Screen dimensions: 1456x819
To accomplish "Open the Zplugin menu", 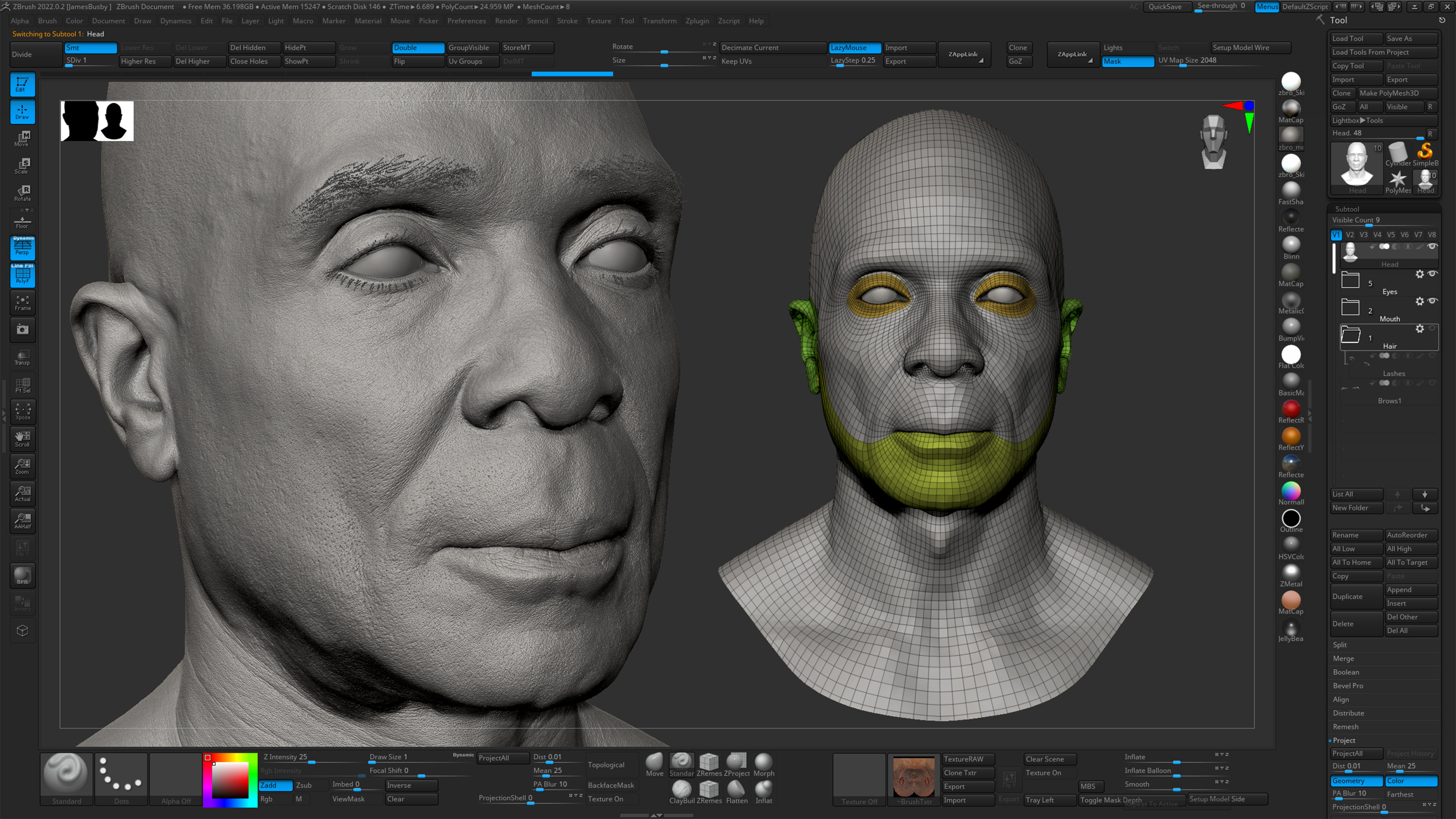I will click(x=697, y=21).
